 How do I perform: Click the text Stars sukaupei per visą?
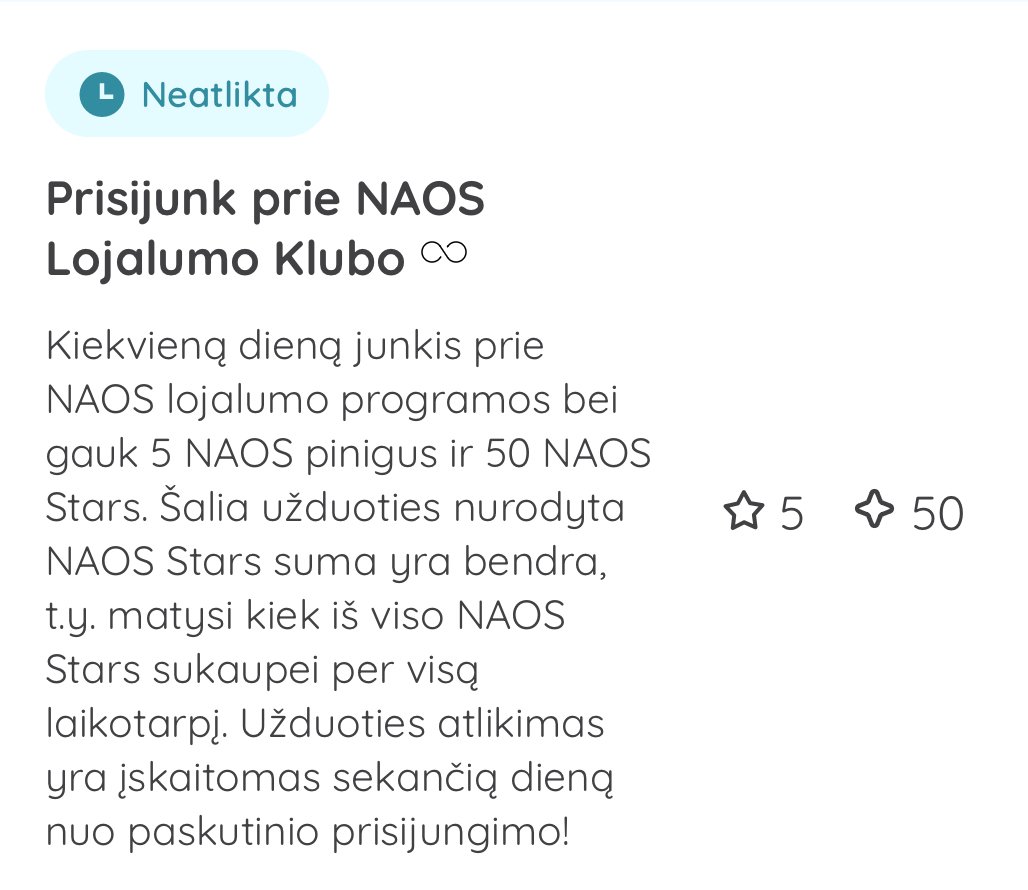(262, 670)
